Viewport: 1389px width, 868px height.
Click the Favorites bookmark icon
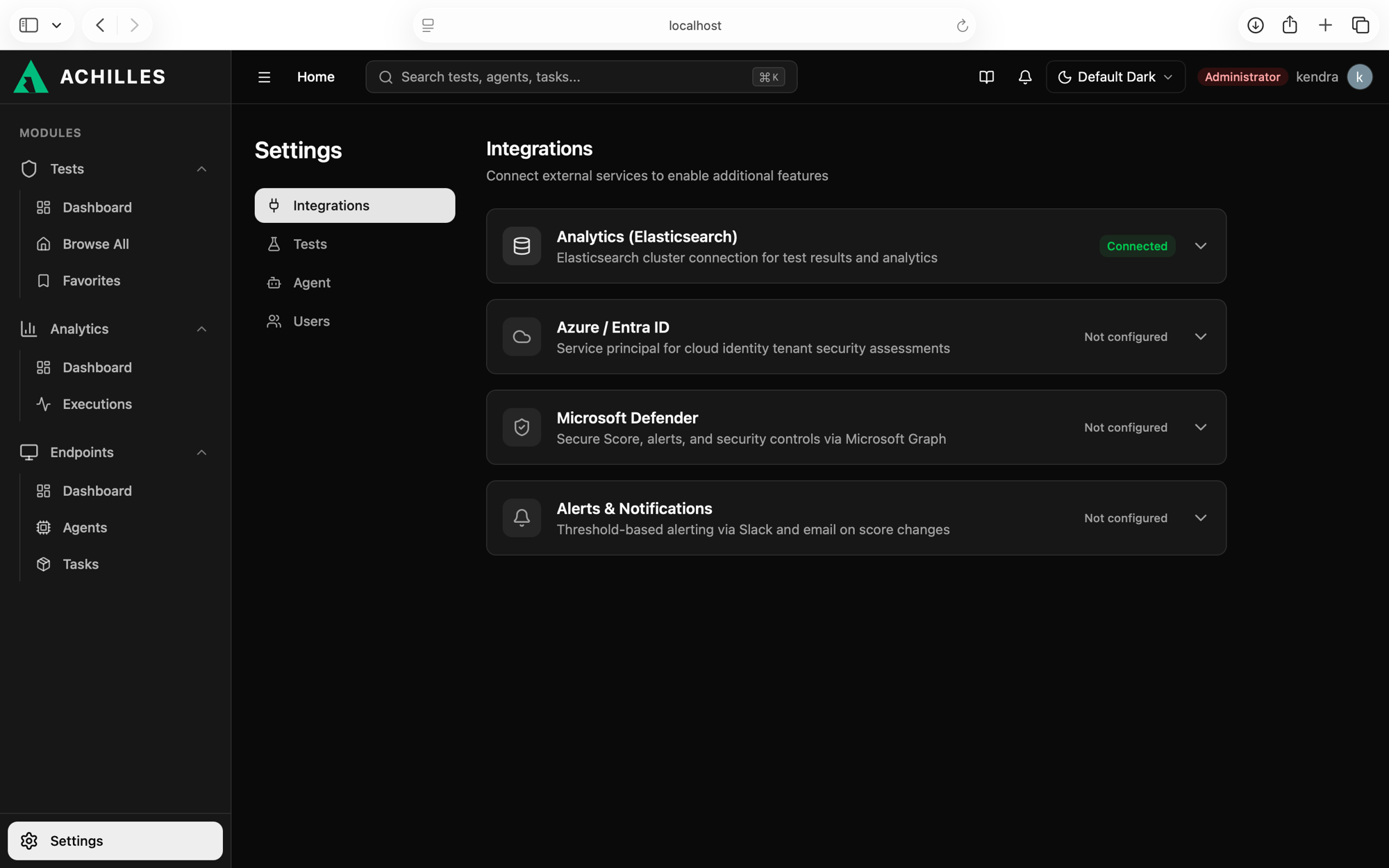click(x=43, y=281)
